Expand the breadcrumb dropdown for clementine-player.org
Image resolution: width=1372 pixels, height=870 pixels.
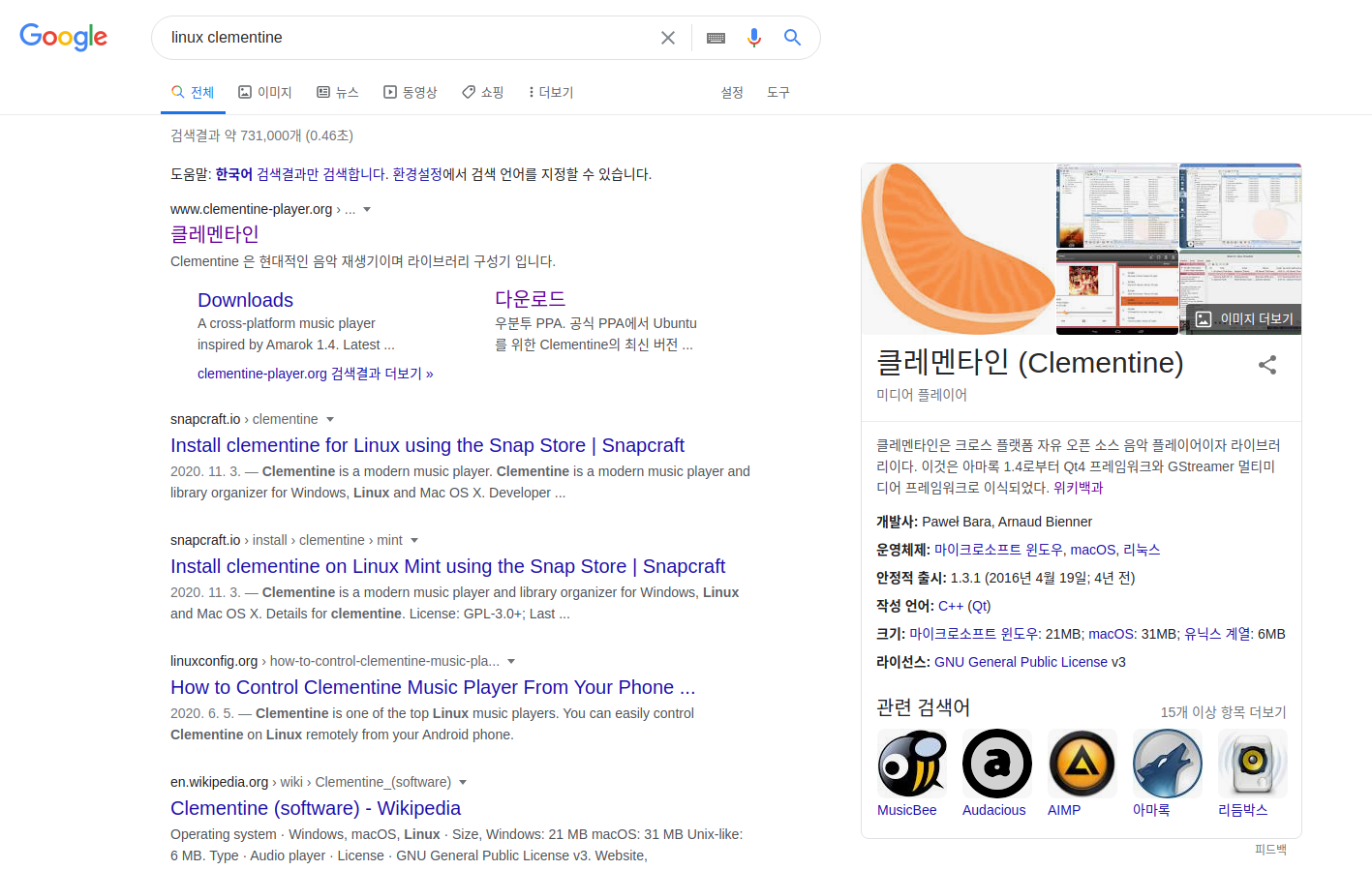coord(368,209)
